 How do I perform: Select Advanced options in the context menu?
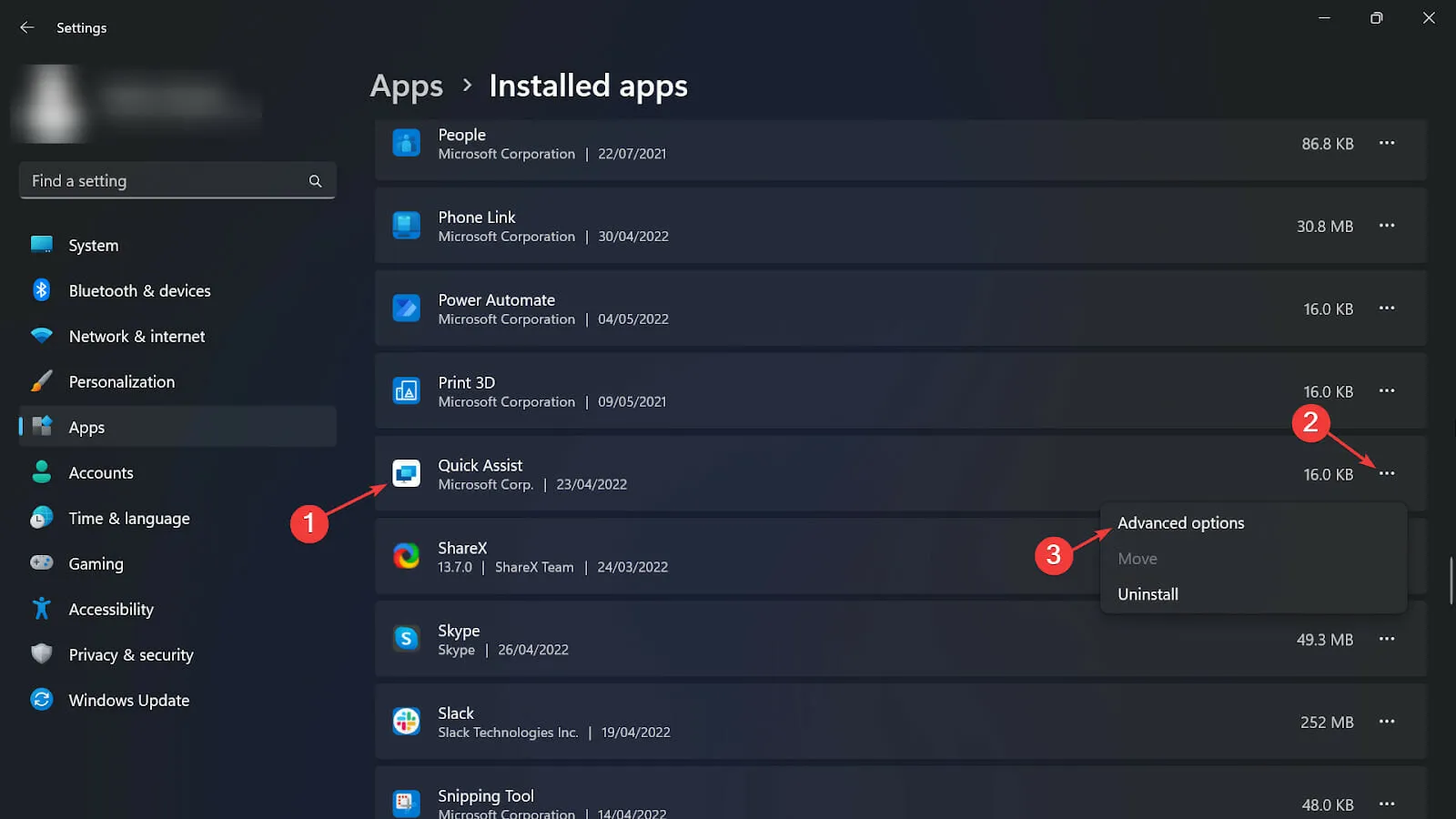pos(1180,523)
